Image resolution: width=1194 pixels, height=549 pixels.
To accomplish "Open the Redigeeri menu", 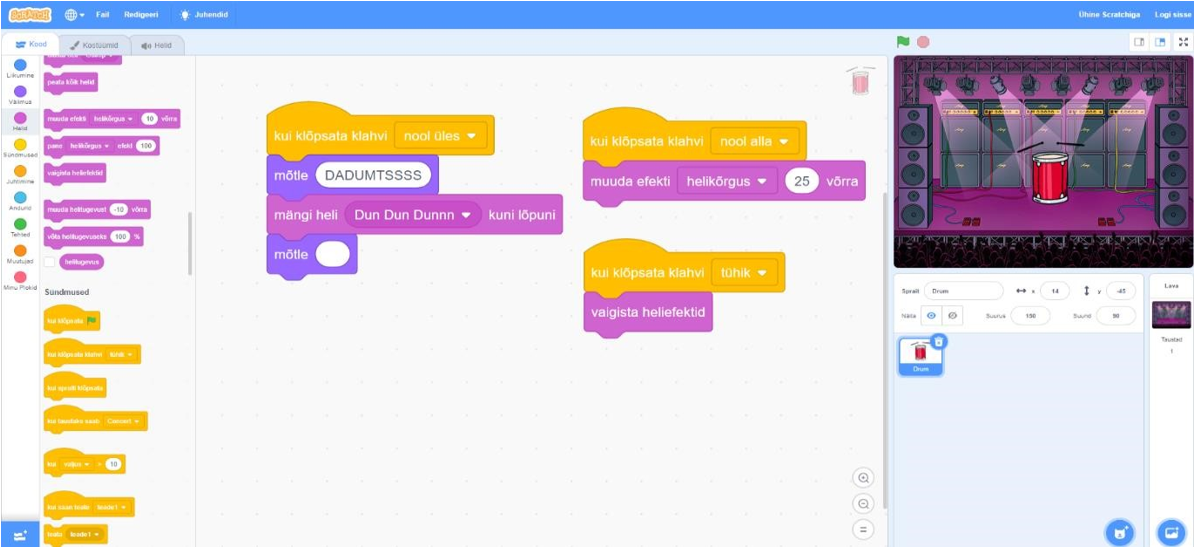I will [141, 14].
